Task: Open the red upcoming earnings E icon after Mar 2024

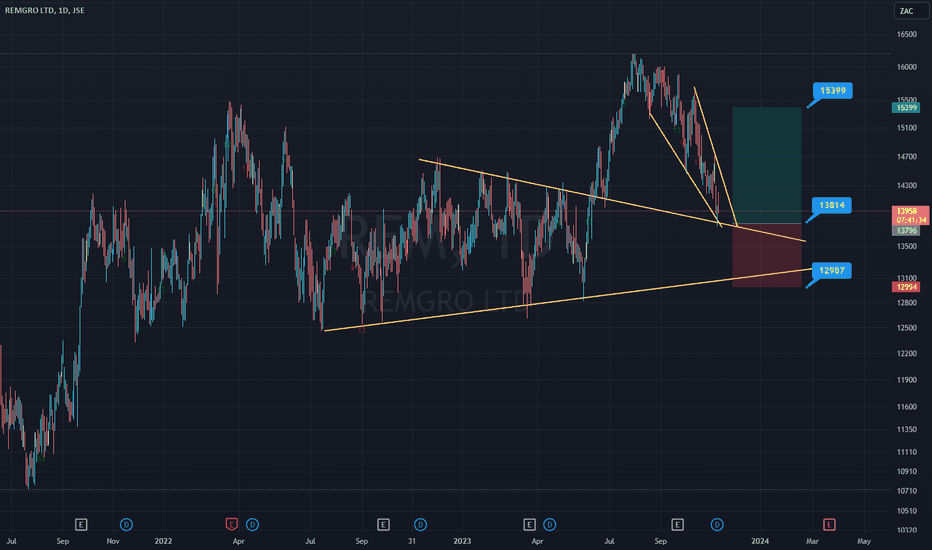Action: 829,524
